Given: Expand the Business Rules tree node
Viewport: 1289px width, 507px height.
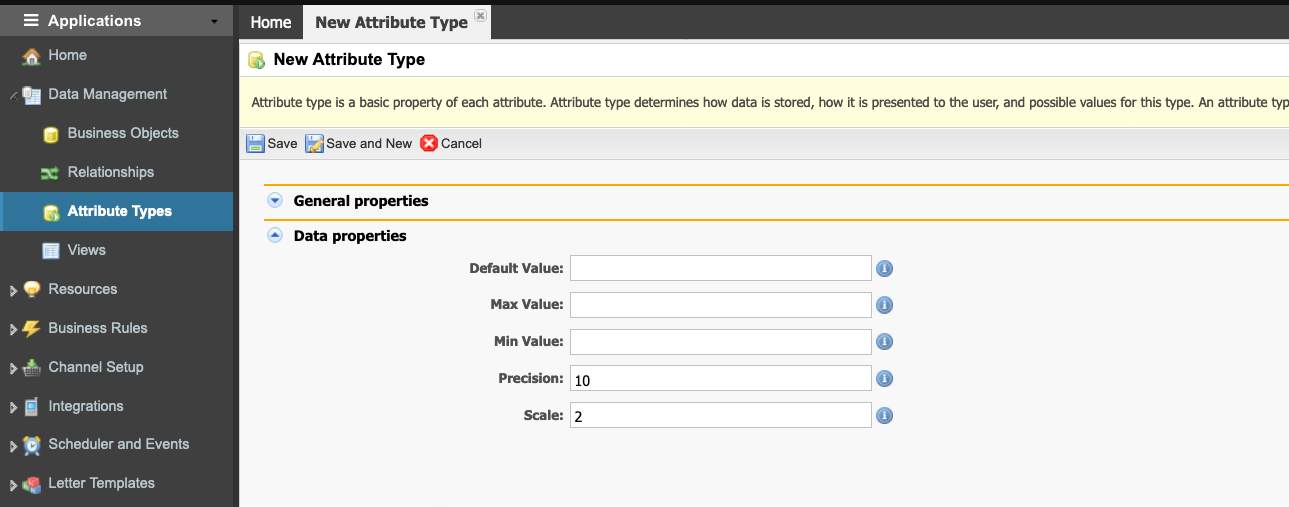Looking at the screenshot, I should [13, 330].
